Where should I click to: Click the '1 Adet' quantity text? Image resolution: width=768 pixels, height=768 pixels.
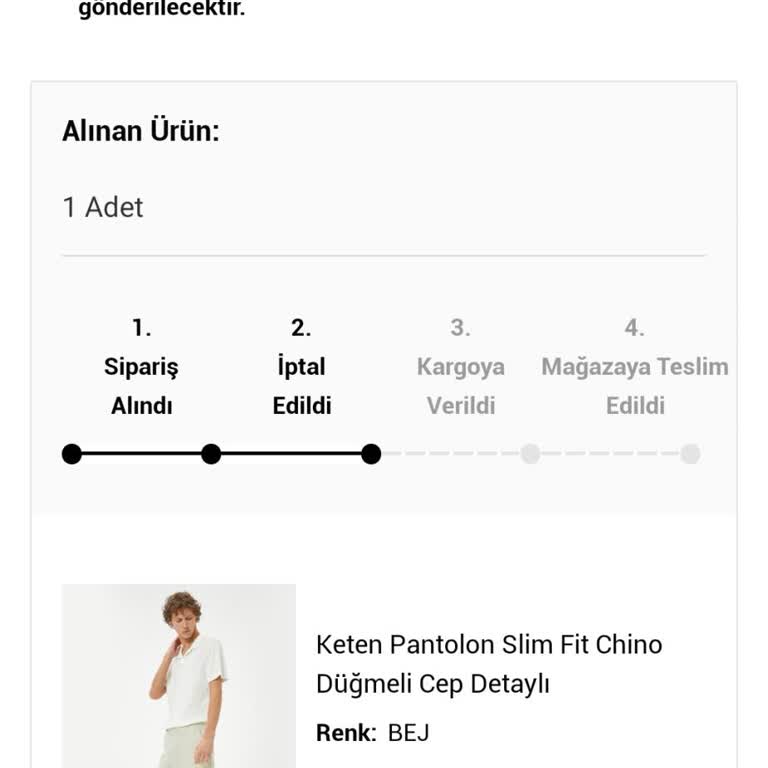click(103, 207)
